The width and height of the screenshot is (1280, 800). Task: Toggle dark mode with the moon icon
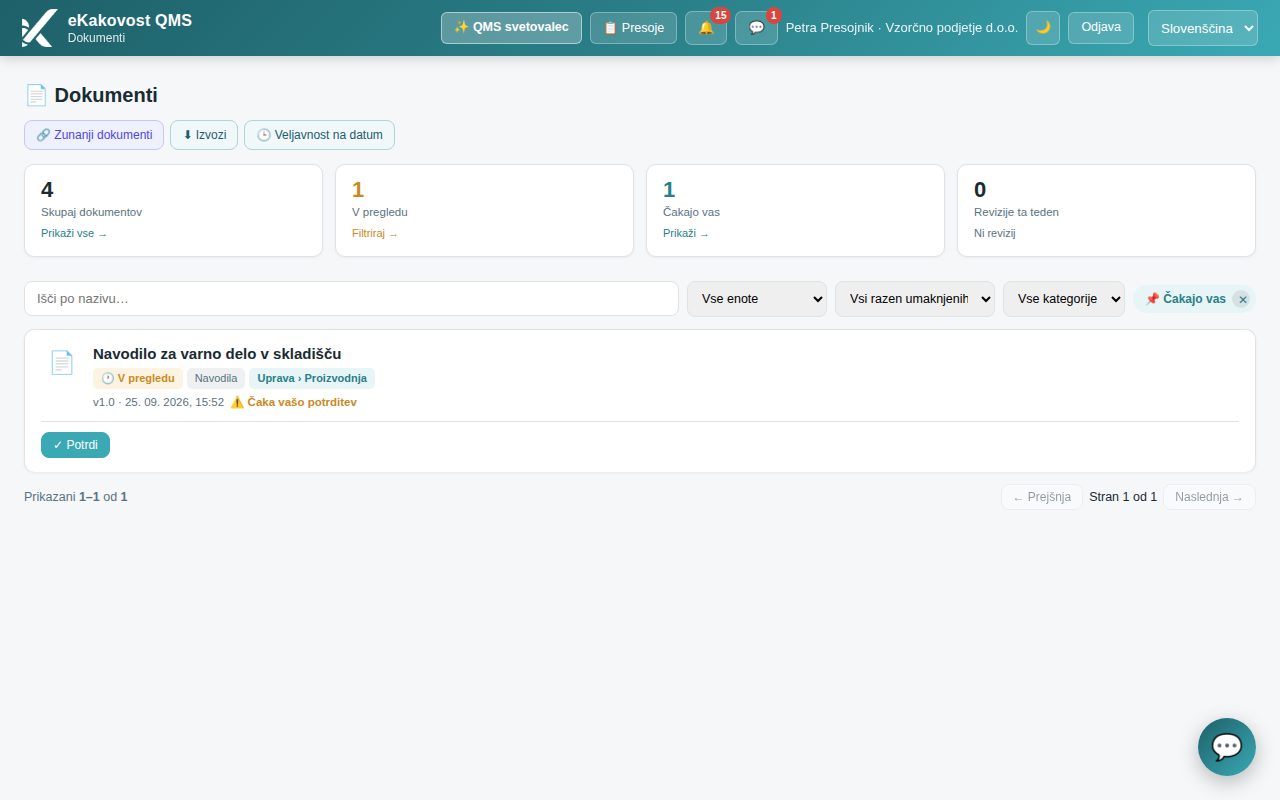1043,28
